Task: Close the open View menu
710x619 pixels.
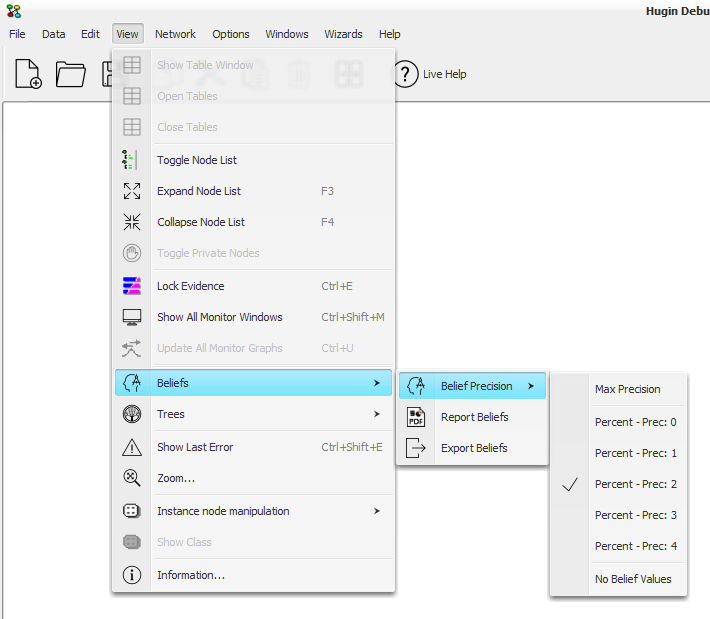Action: 128,34
